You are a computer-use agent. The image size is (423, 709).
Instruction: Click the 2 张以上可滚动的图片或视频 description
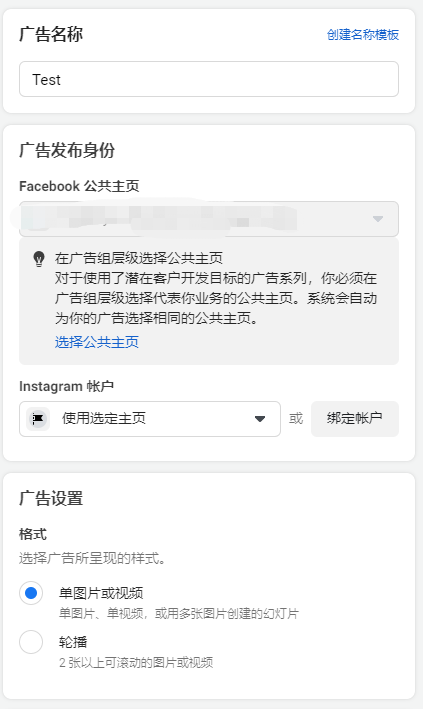point(136,662)
